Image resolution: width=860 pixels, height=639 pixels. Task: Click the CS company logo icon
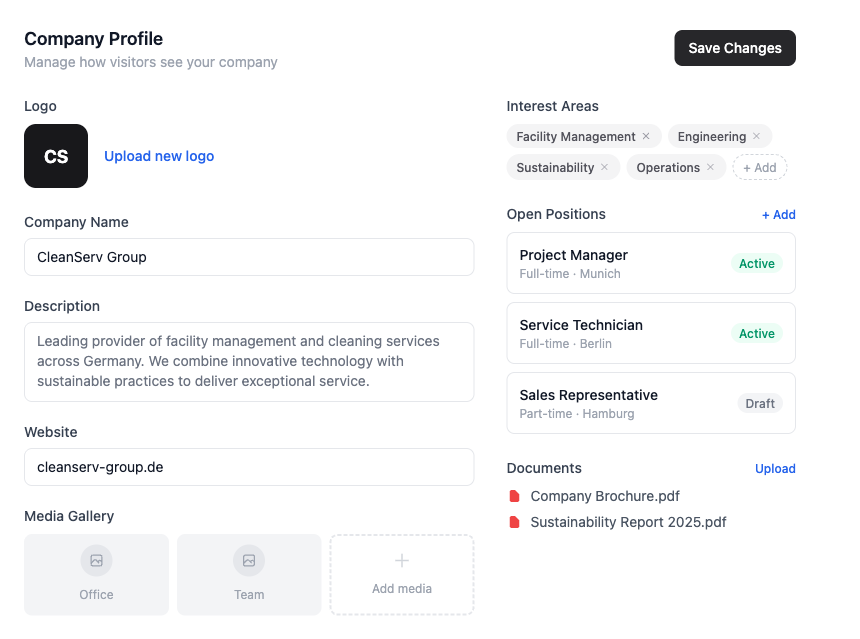click(55, 156)
